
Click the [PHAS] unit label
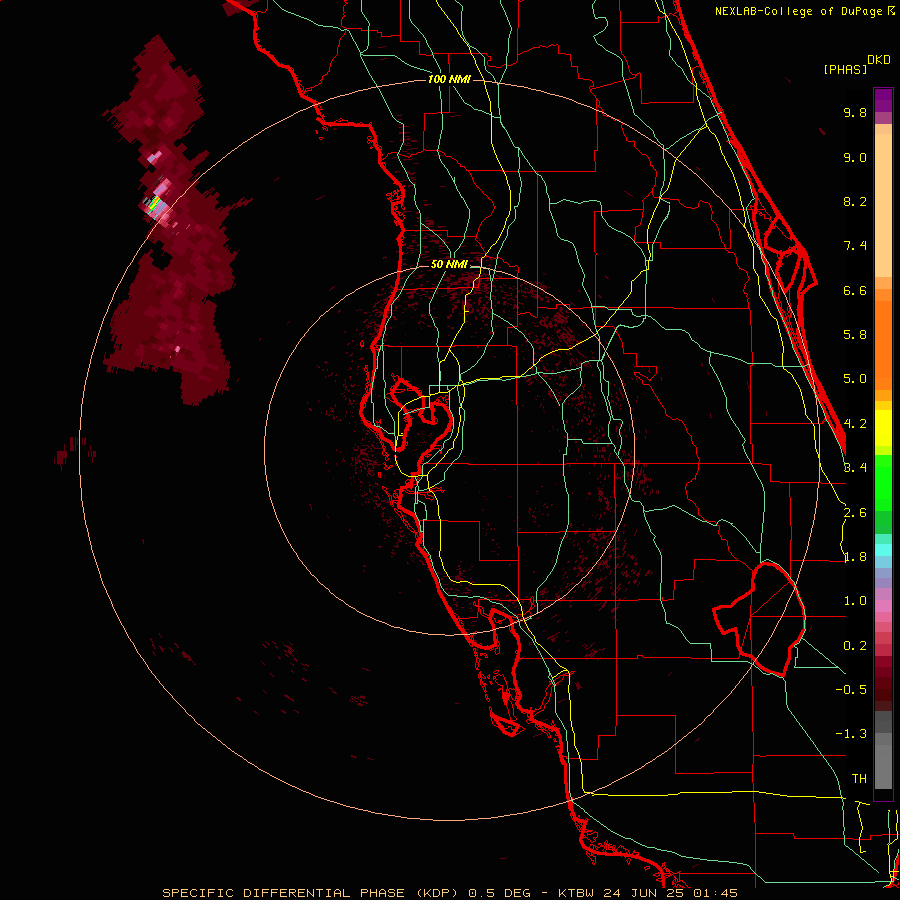pyautogui.click(x=845, y=69)
